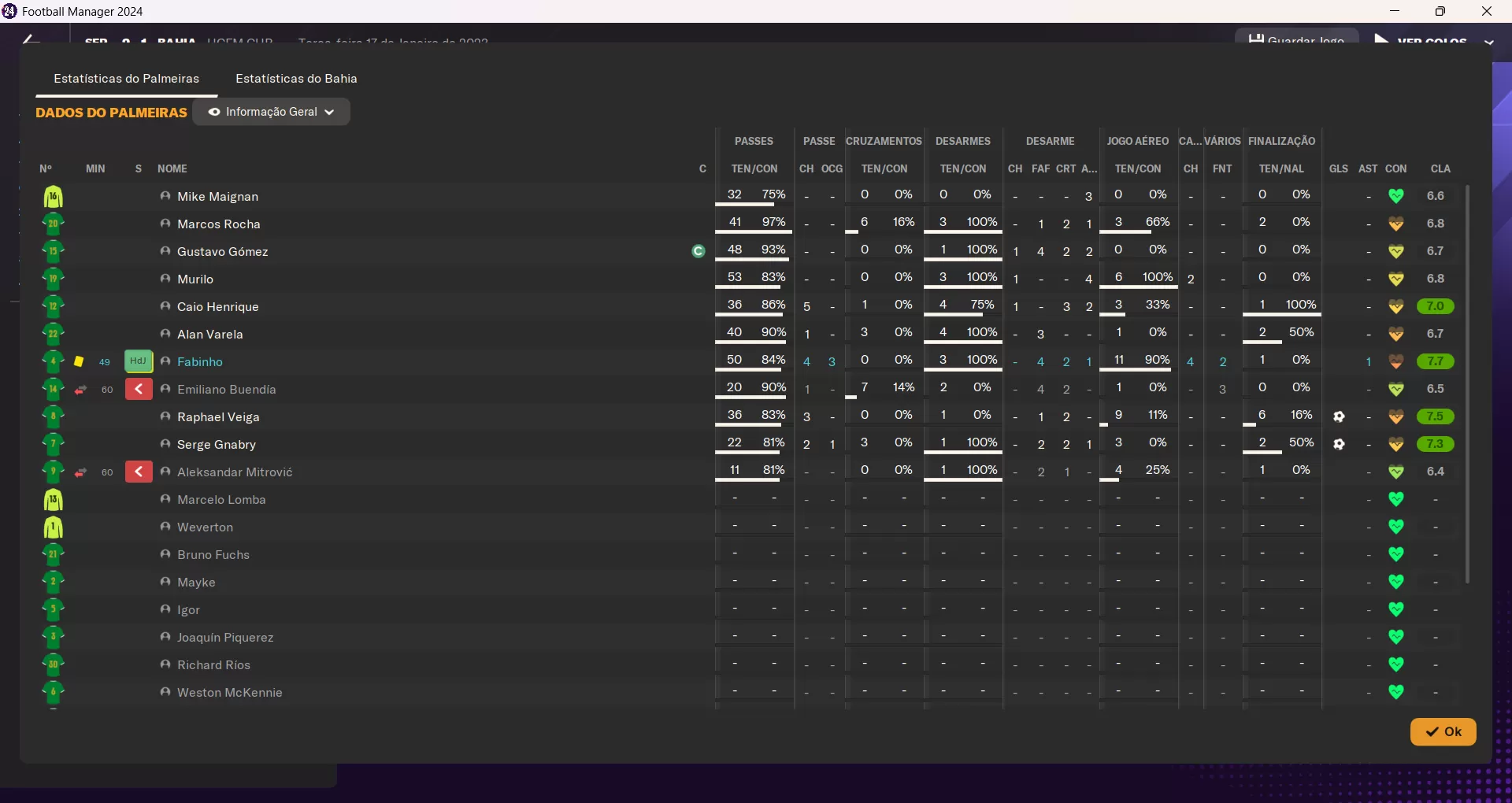Switch to the Estatísticas do Bahia tab
1512x803 pixels.
[296, 79]
